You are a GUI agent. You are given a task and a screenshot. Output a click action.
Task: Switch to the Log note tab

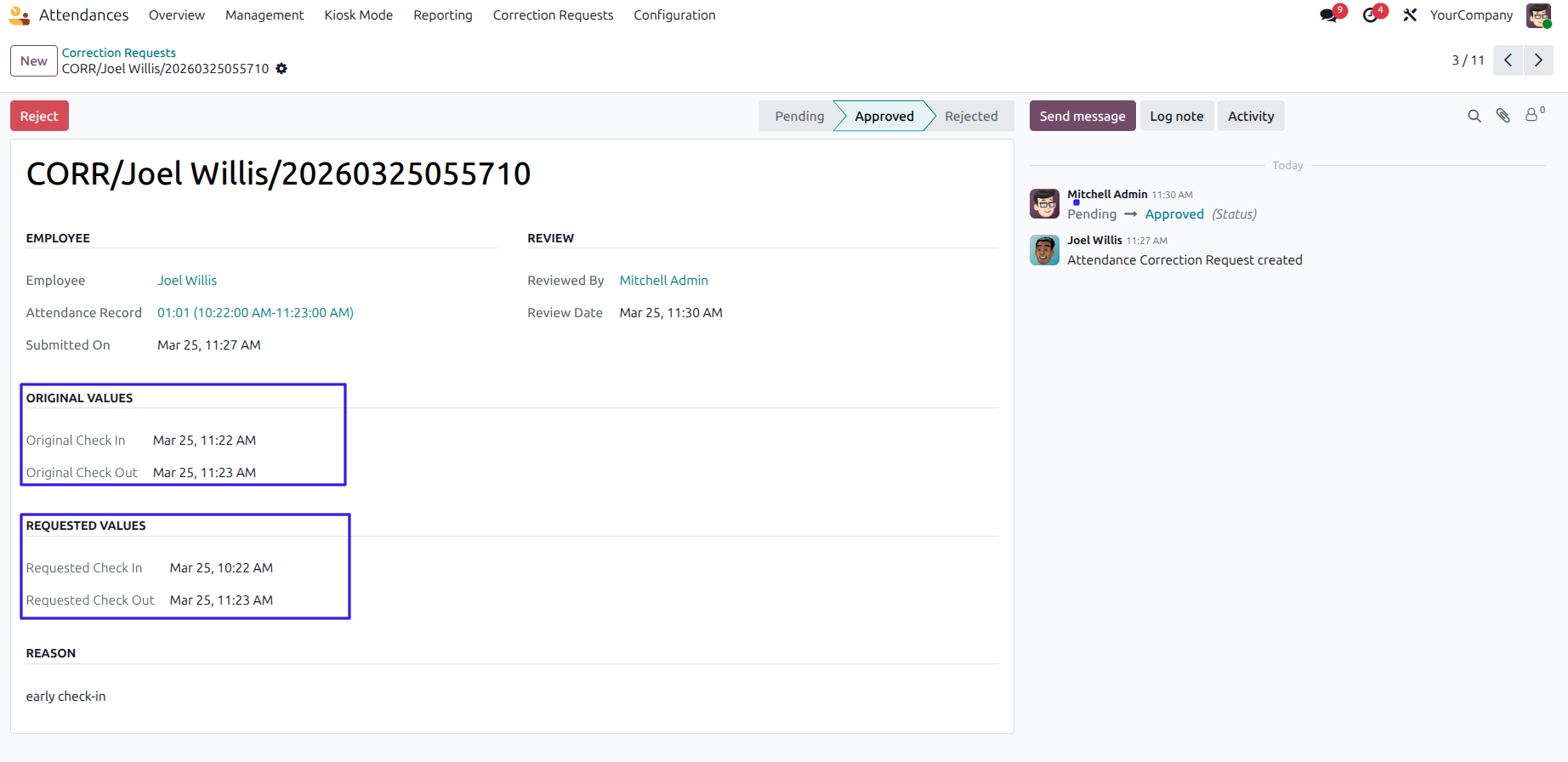(x=1177, y=116)
